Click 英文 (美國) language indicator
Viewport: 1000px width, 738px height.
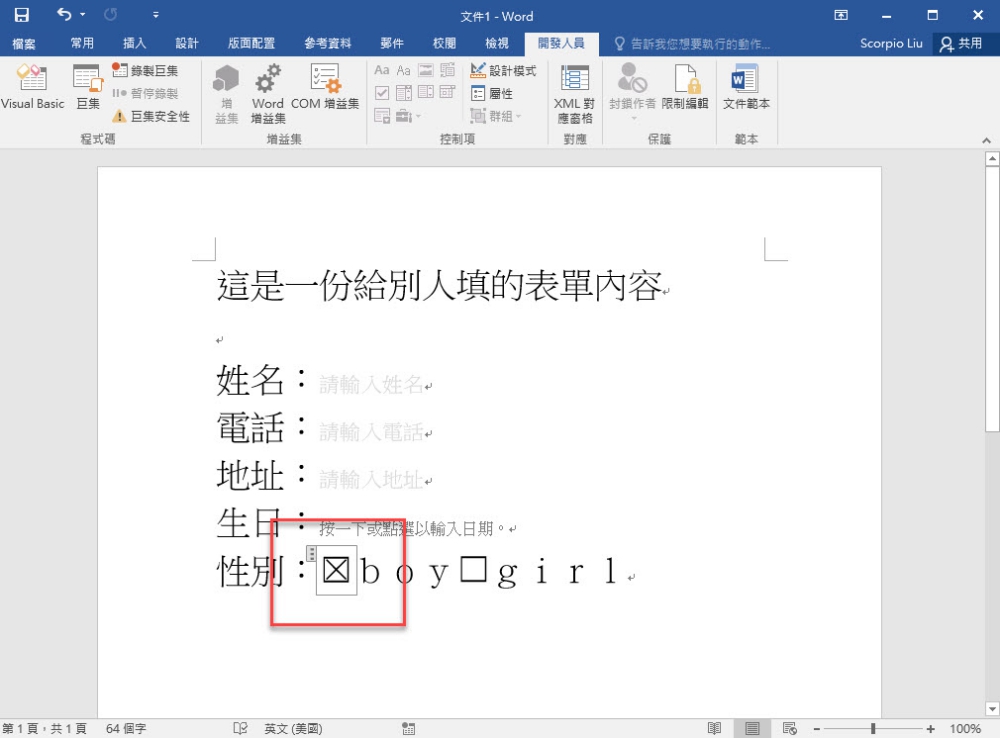(293, 728)
